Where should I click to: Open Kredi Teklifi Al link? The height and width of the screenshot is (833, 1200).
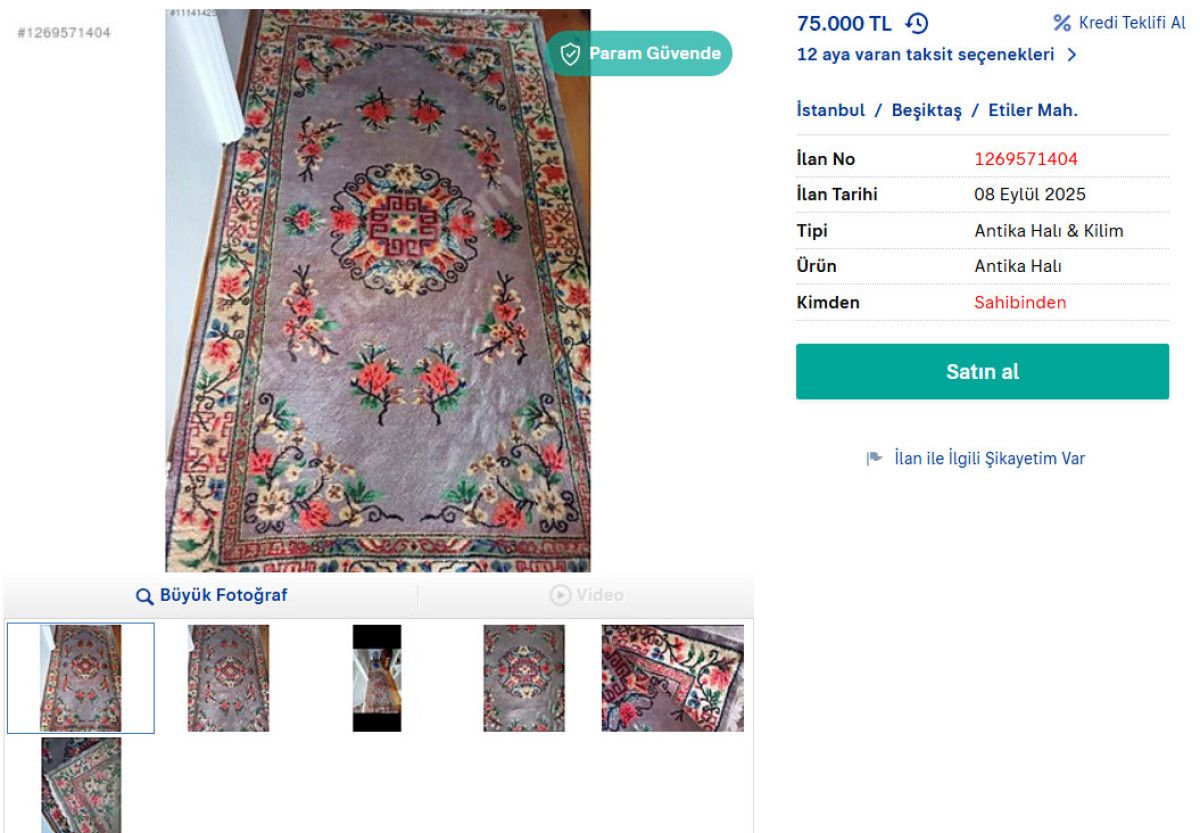click(x=1131, y=23)
